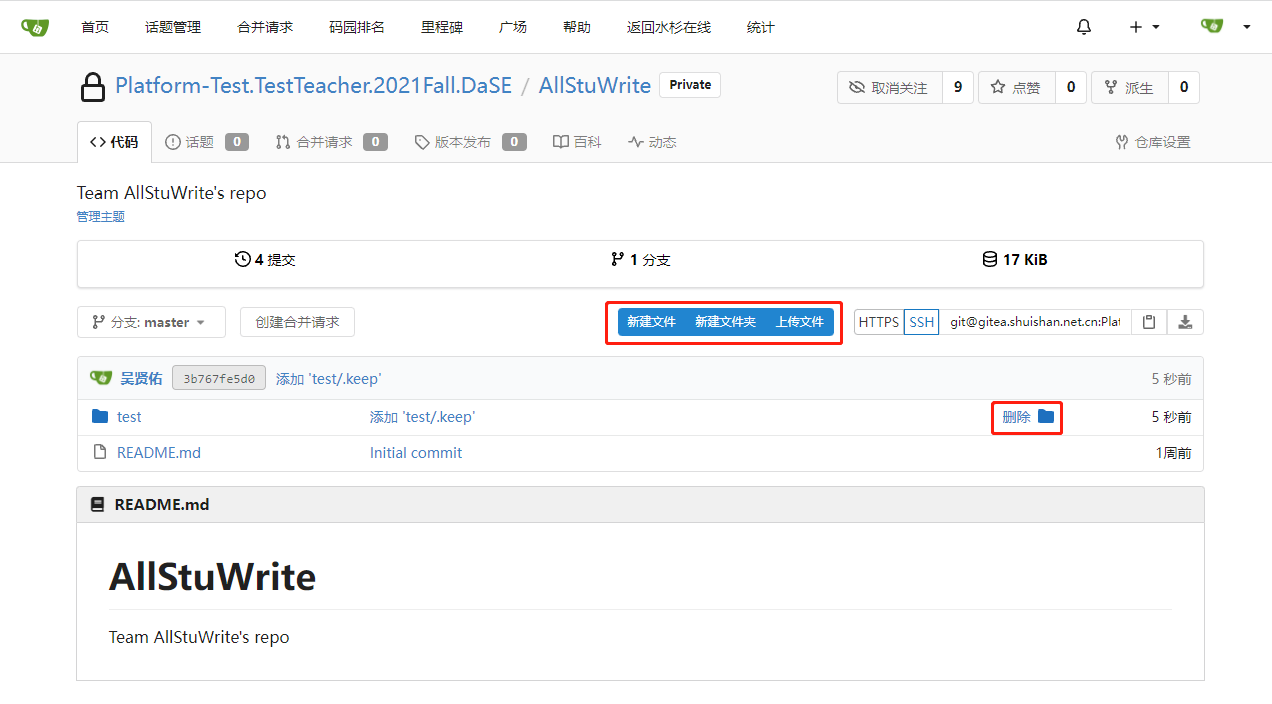Click the 上传文件 button
This screenshot has width=1272, height=704.
(x=799, y=322)
